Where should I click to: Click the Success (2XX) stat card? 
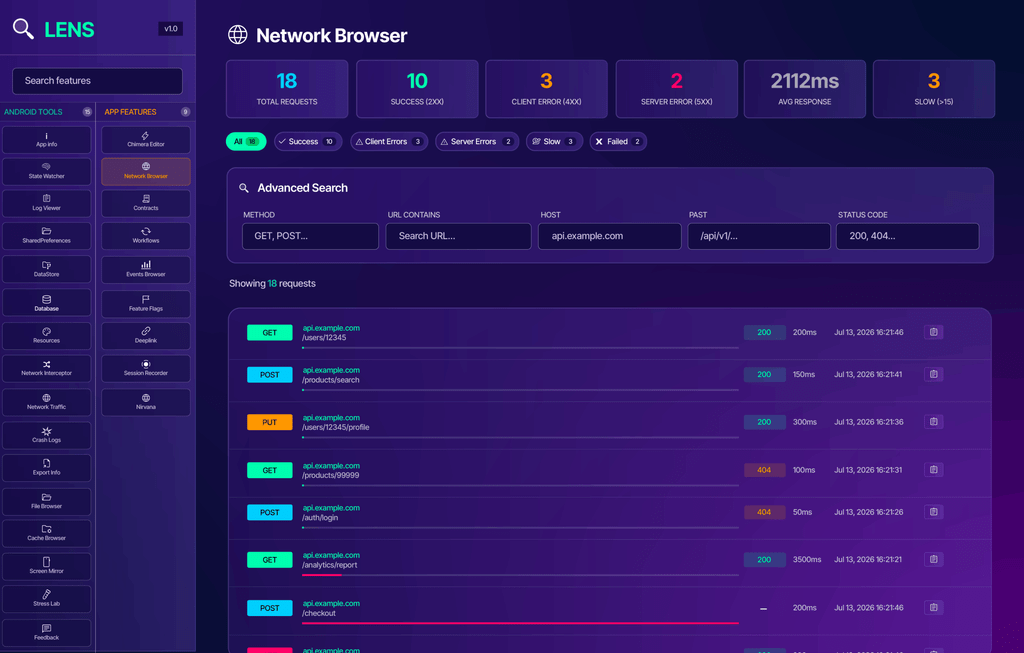coord(417,89)
